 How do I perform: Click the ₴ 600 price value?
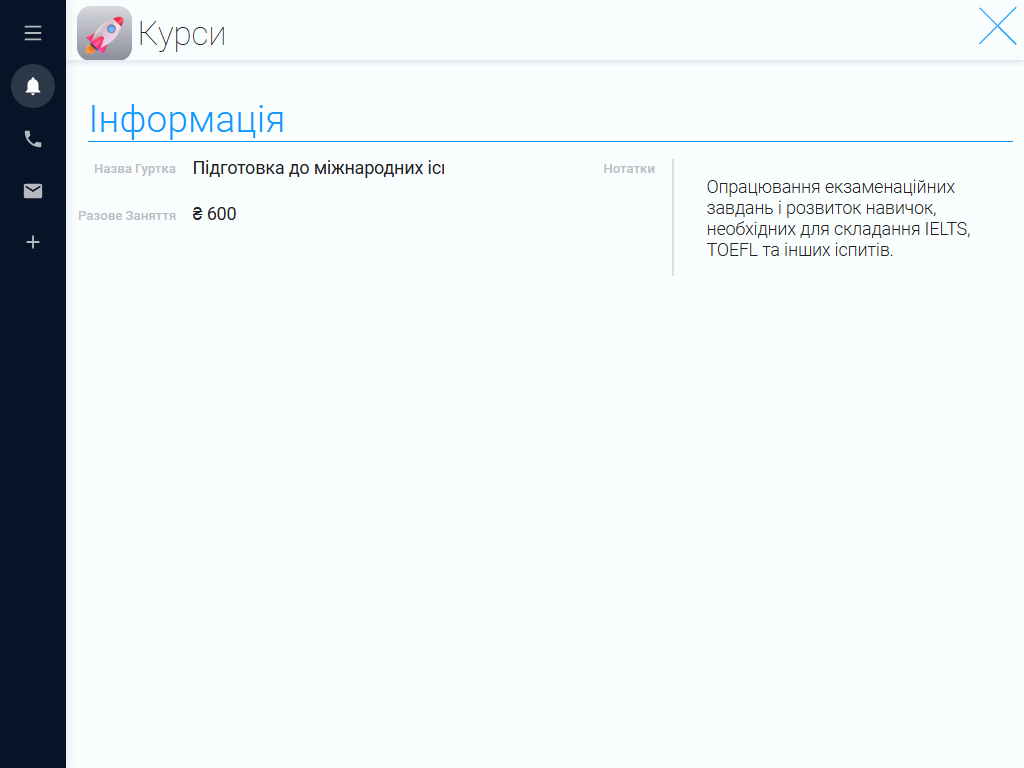tap(214, 214)
